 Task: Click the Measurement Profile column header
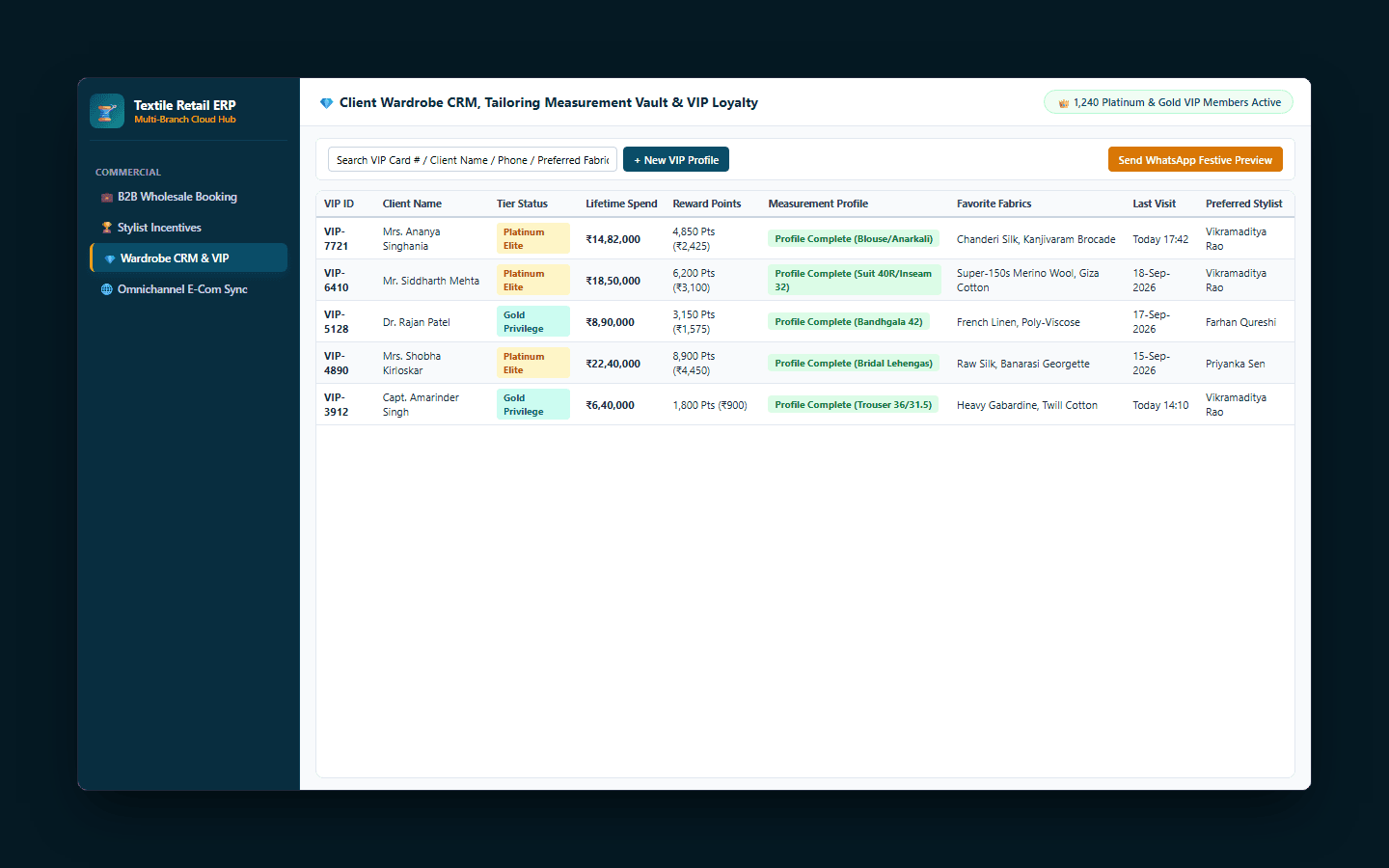click(x=818, y=203)
